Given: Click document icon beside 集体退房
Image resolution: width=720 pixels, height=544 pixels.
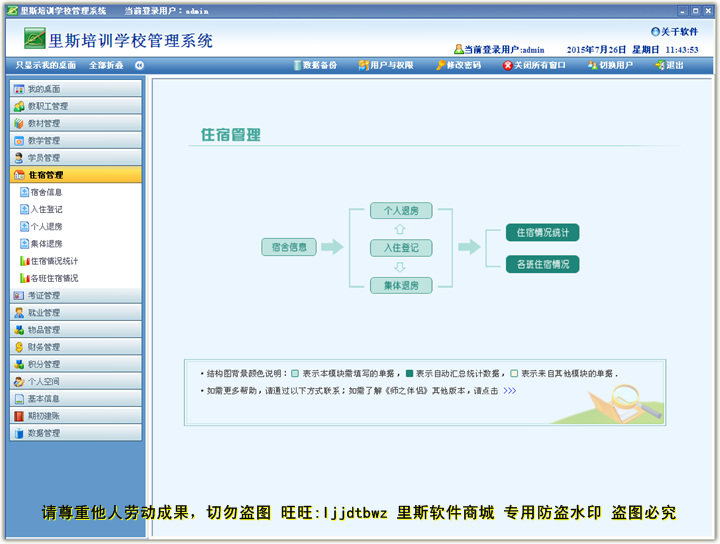Looking at the screenshot, I should [25, 244].
